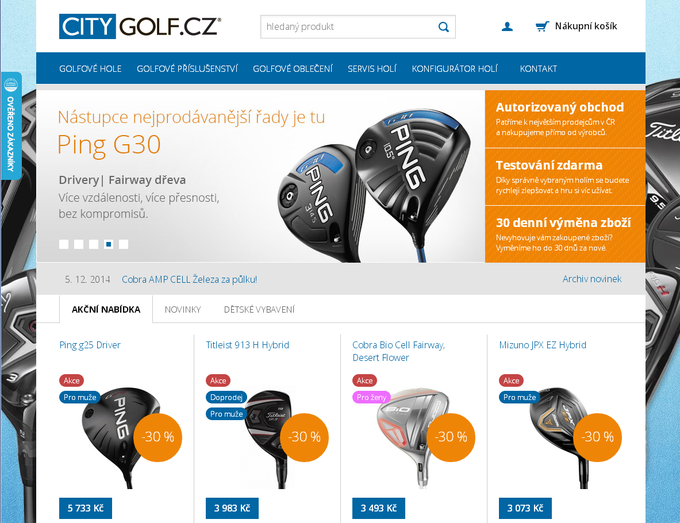This screenshot has height=523, width=680.
Task: Select the first banner slide indicator
Action: [x=64, y=244]
